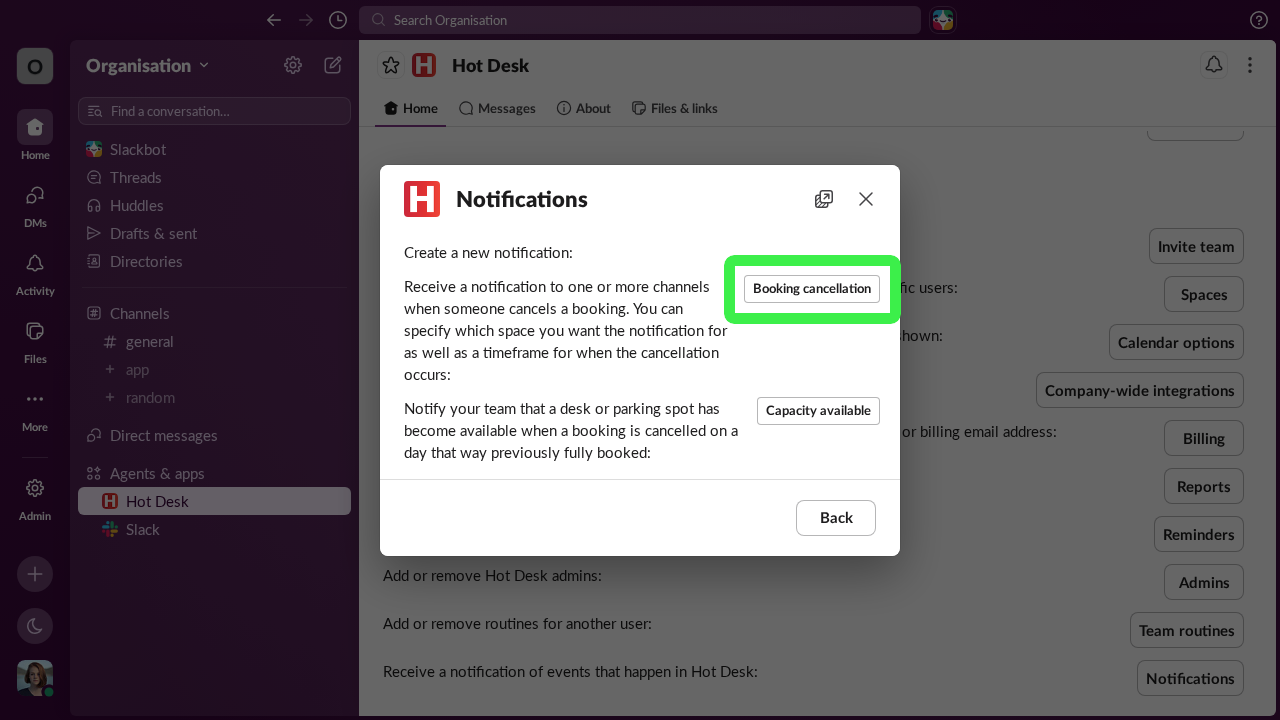Click the Company-wide integrations button
The image size is (1280, 720).
click(x=1140, y=390)
